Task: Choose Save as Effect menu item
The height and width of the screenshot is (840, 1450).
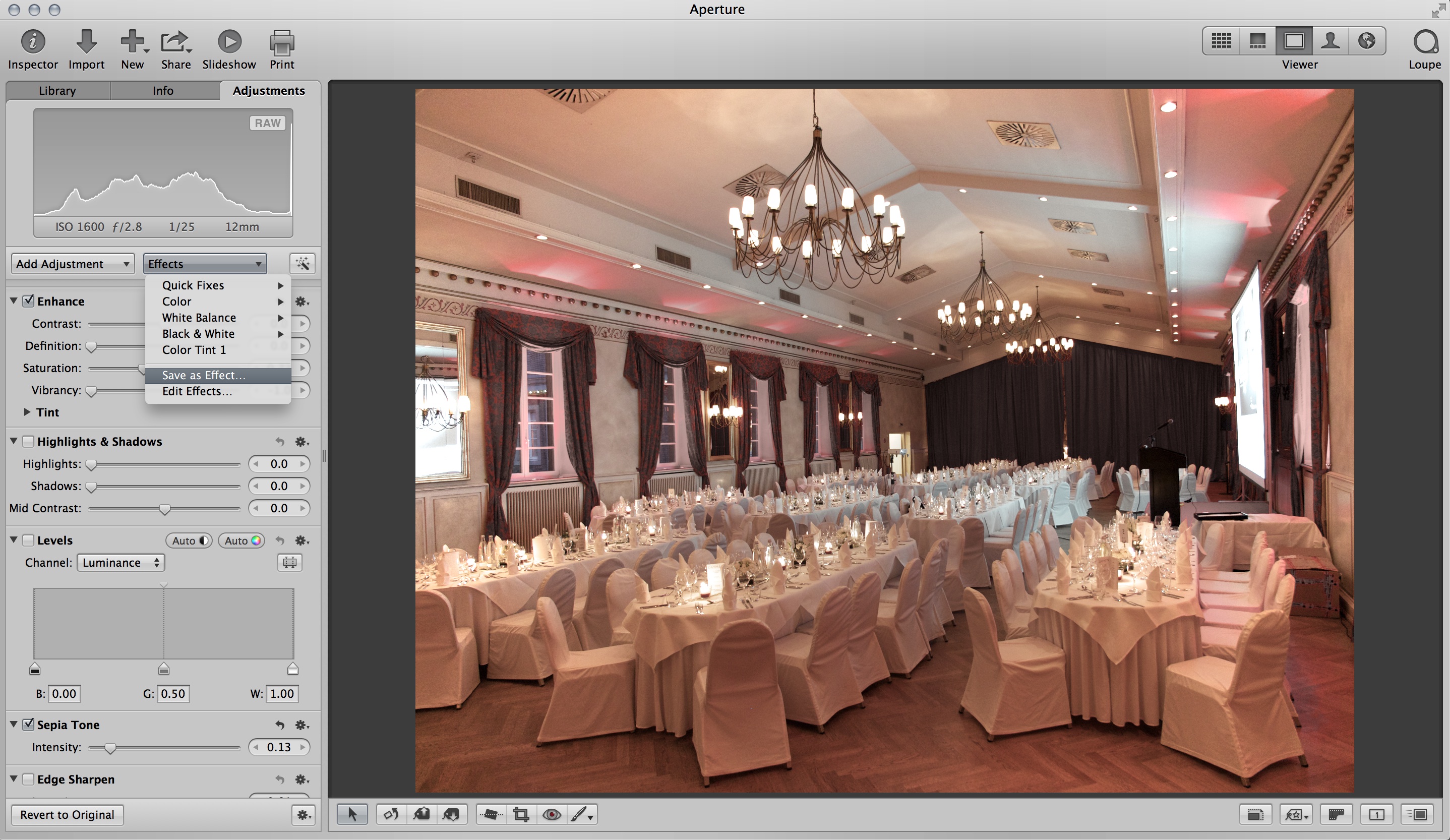Action: pyautogui.click(x=204, y=375)
